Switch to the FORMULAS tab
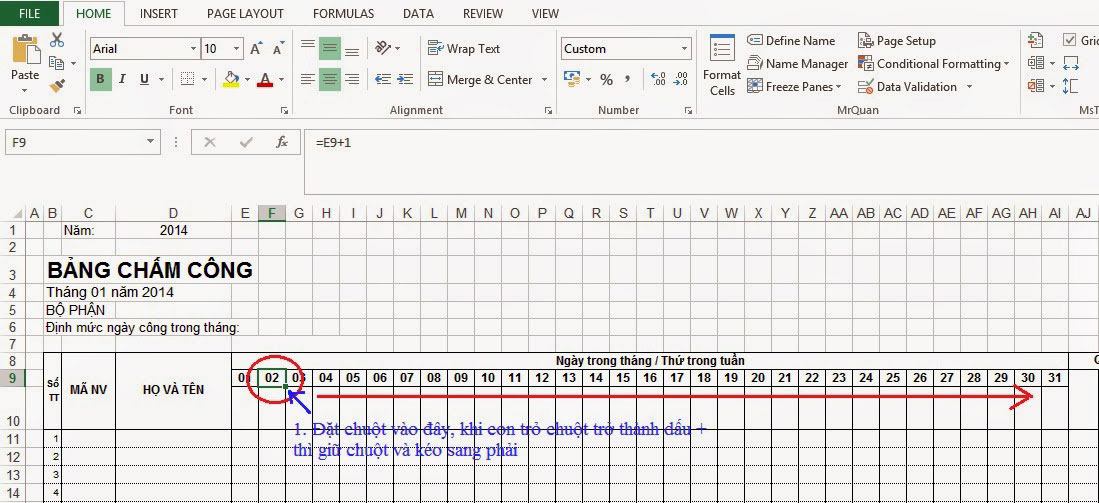 343,13
